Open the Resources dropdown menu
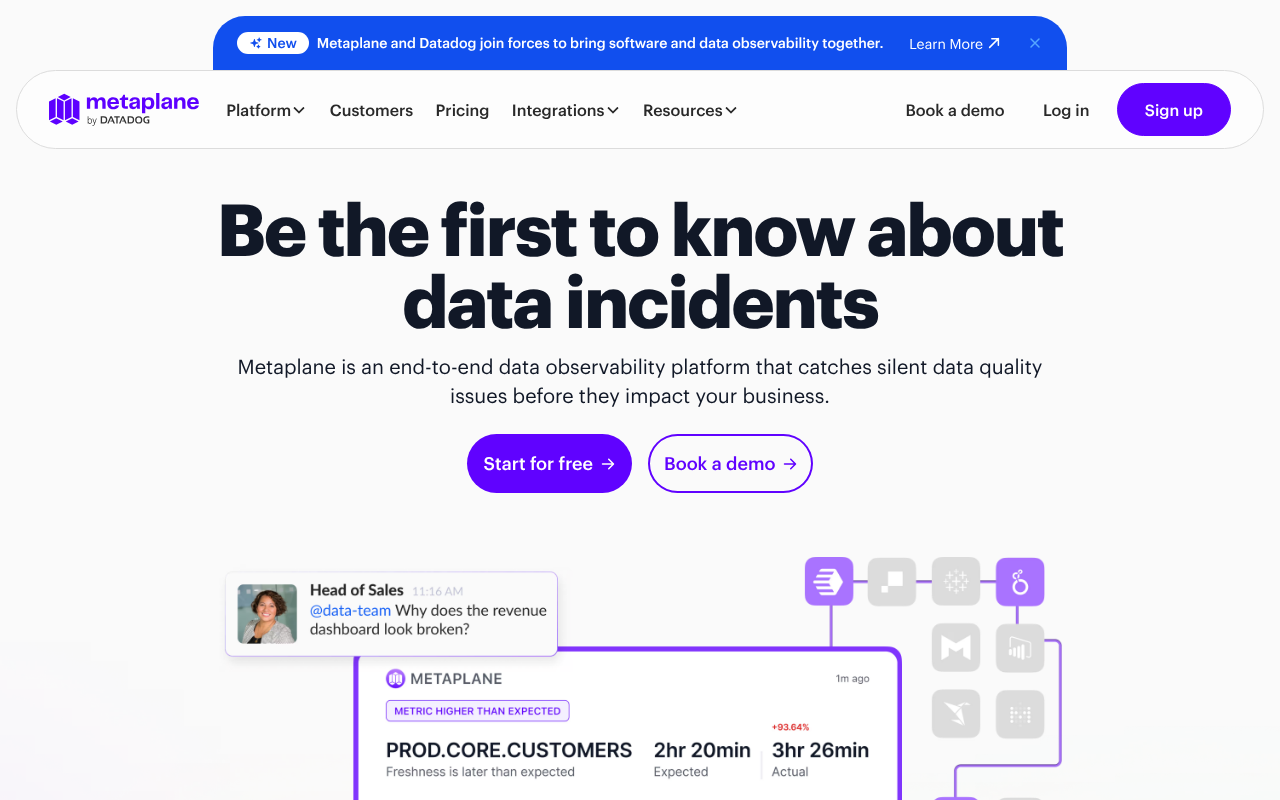The width and height of the screenshot is (1280, 800). click(689, 110)
